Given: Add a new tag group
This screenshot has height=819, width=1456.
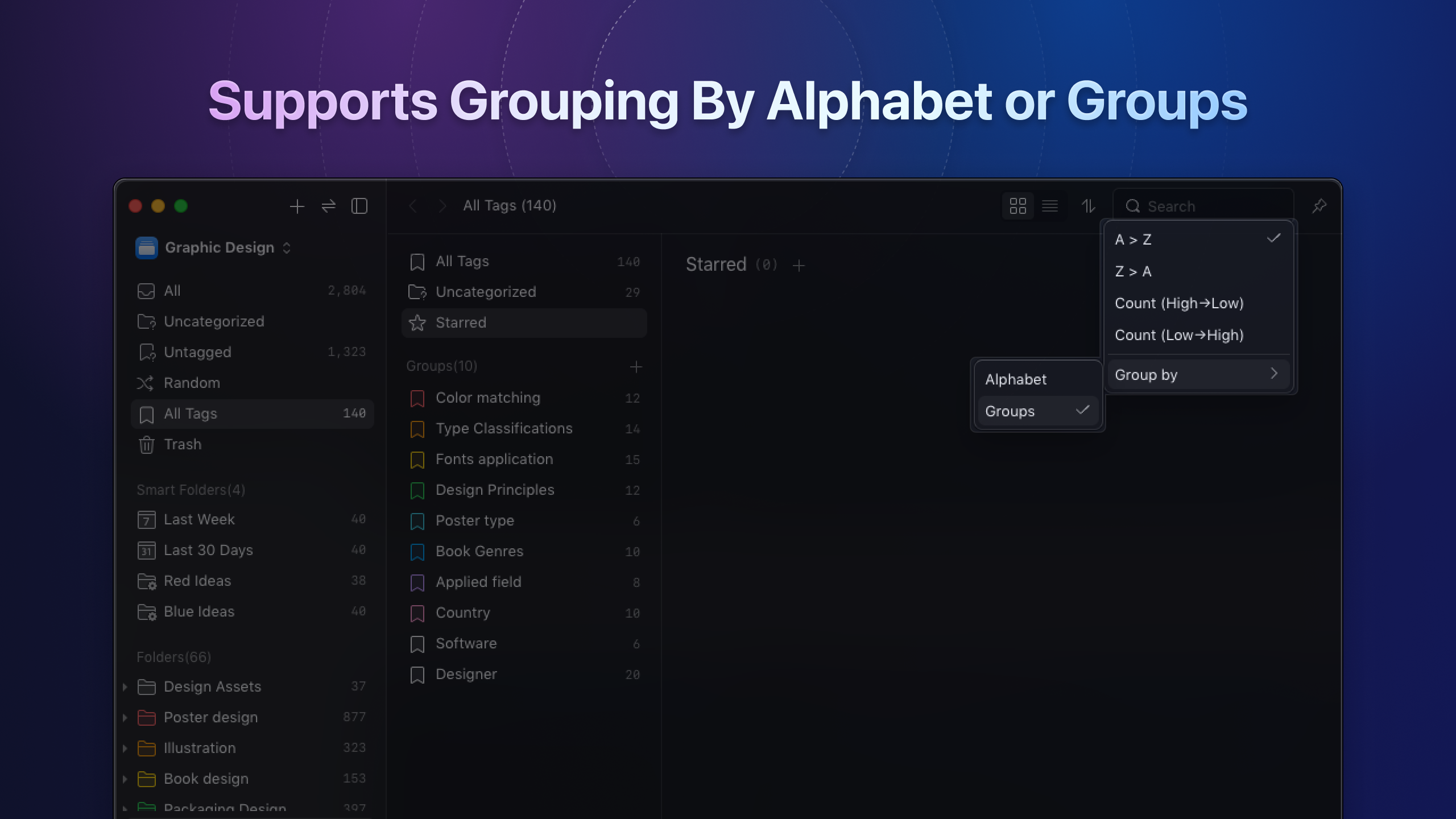Looking at the screenshot, I should tap(636, 367).
